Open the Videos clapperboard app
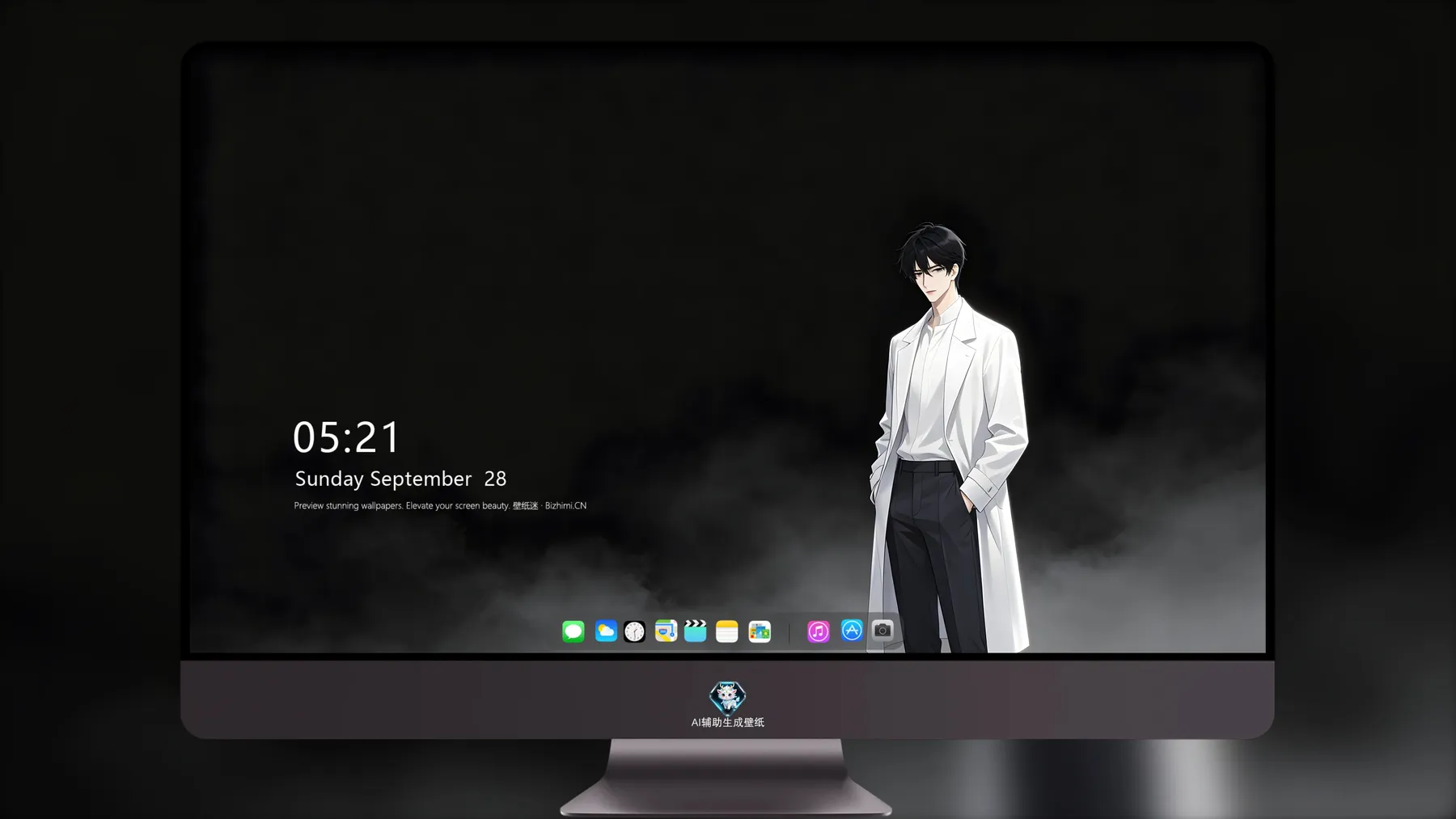Image resolution: width=1456 pixels, height=819 pixels. click(x=696, y=631)
